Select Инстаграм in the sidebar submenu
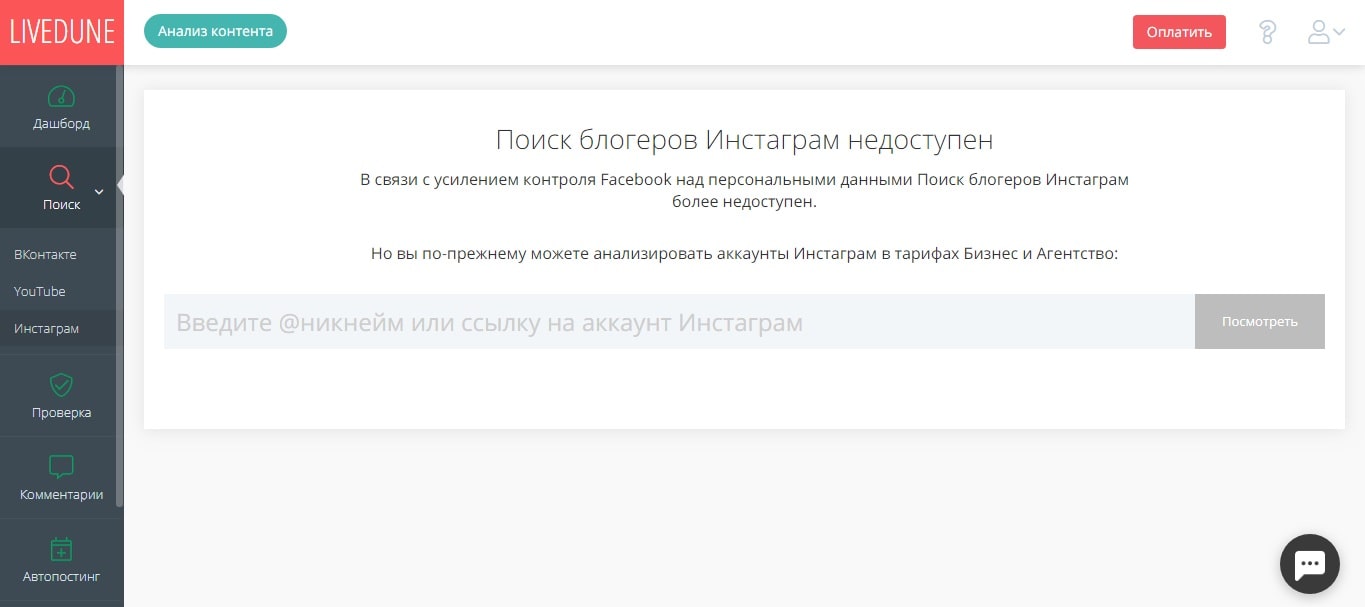The width and height of the screenshot is (1365, 607). click(46, 328)
